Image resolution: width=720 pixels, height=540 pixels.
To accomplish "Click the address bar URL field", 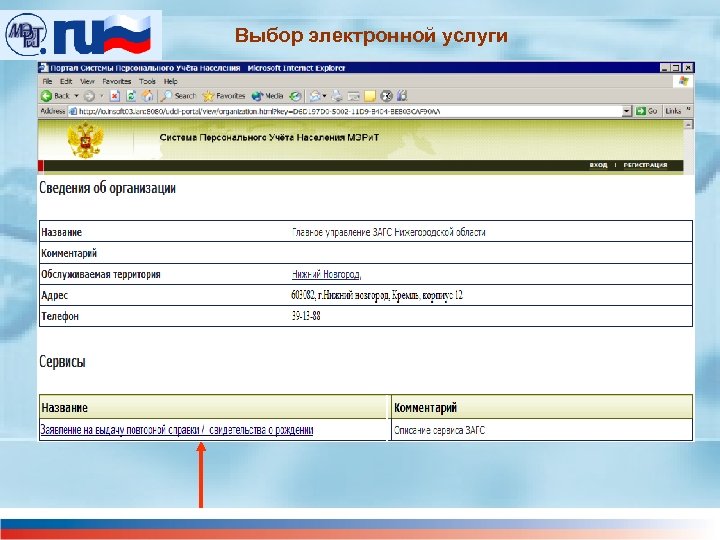I will click(349, 111).
